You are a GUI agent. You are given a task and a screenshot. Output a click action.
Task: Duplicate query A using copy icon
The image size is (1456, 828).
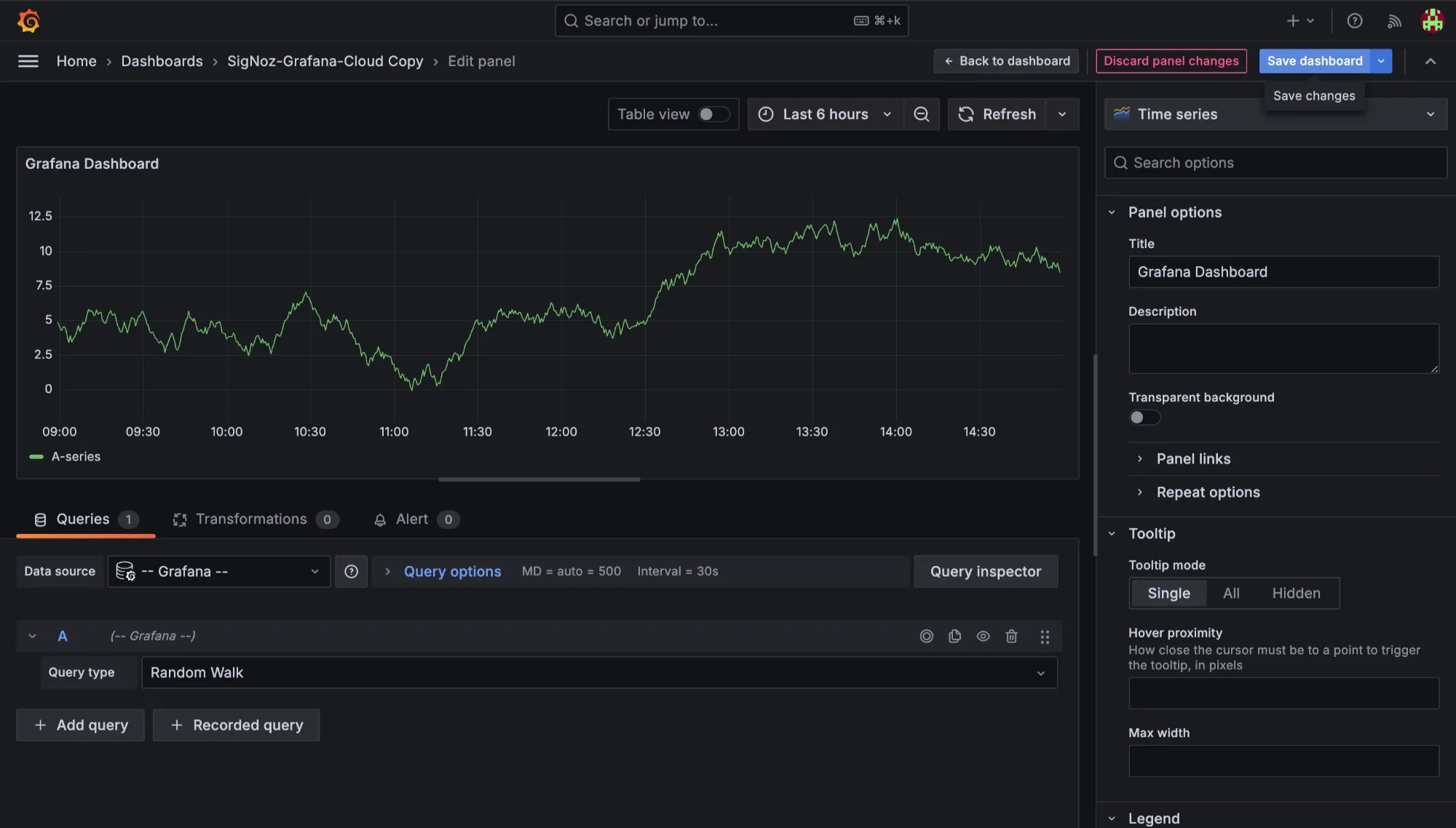pyautogui.click(x=954, y=637)
